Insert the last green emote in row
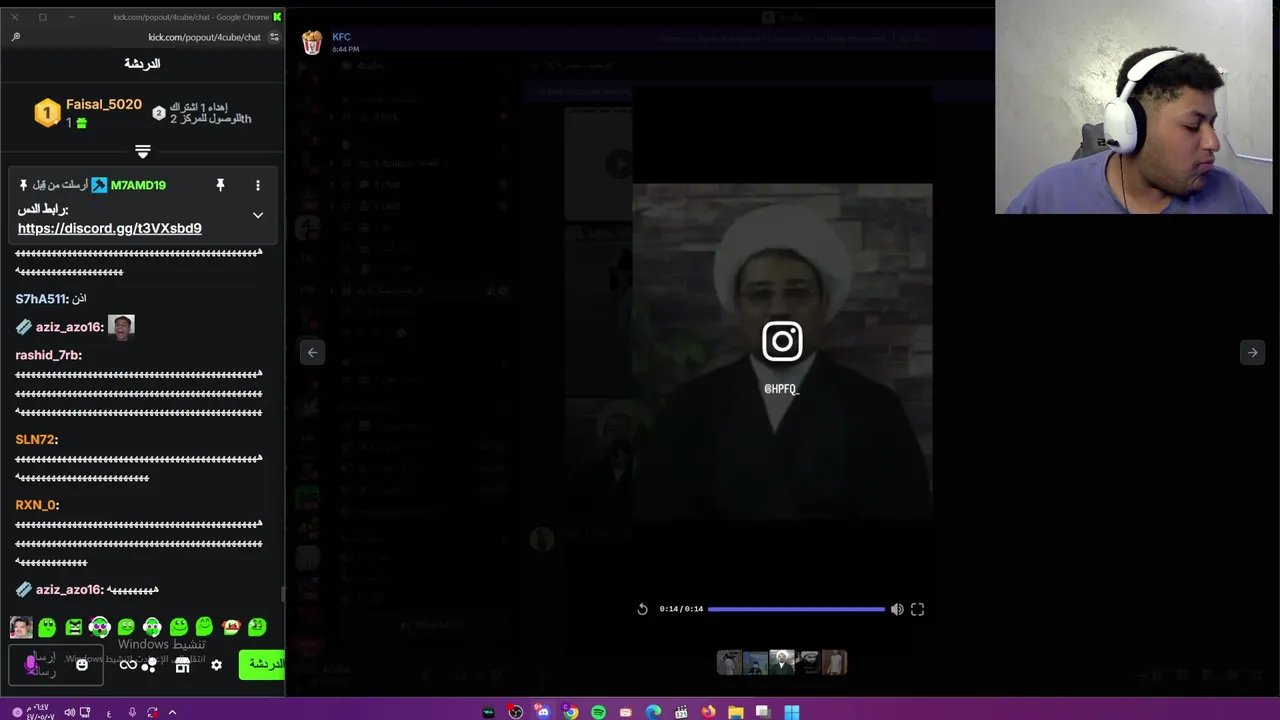Screen dimensions: 1280x720 click(x=257, y=627)
